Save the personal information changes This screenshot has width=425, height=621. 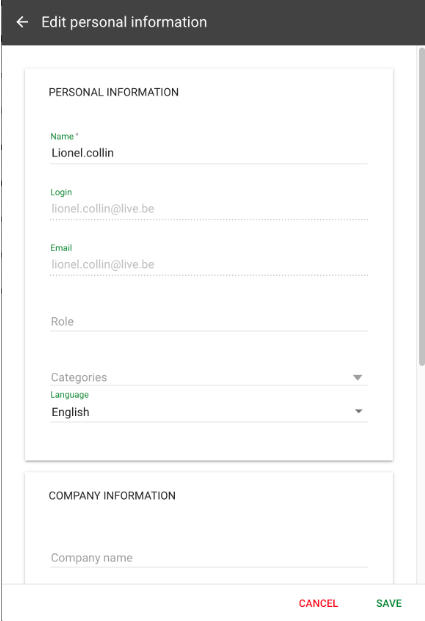click(389, 603)
